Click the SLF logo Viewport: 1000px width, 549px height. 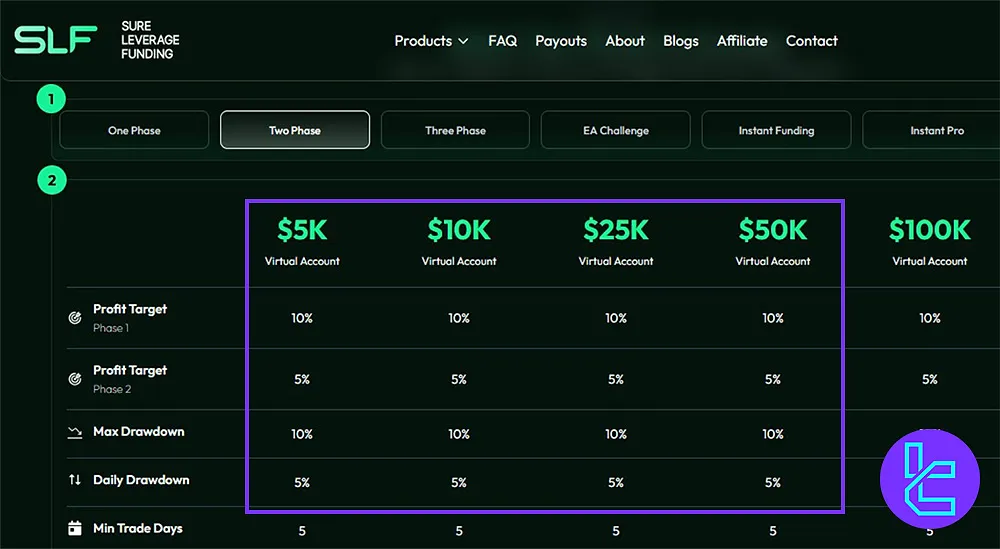pyautogui.click(x=55, y=40)
